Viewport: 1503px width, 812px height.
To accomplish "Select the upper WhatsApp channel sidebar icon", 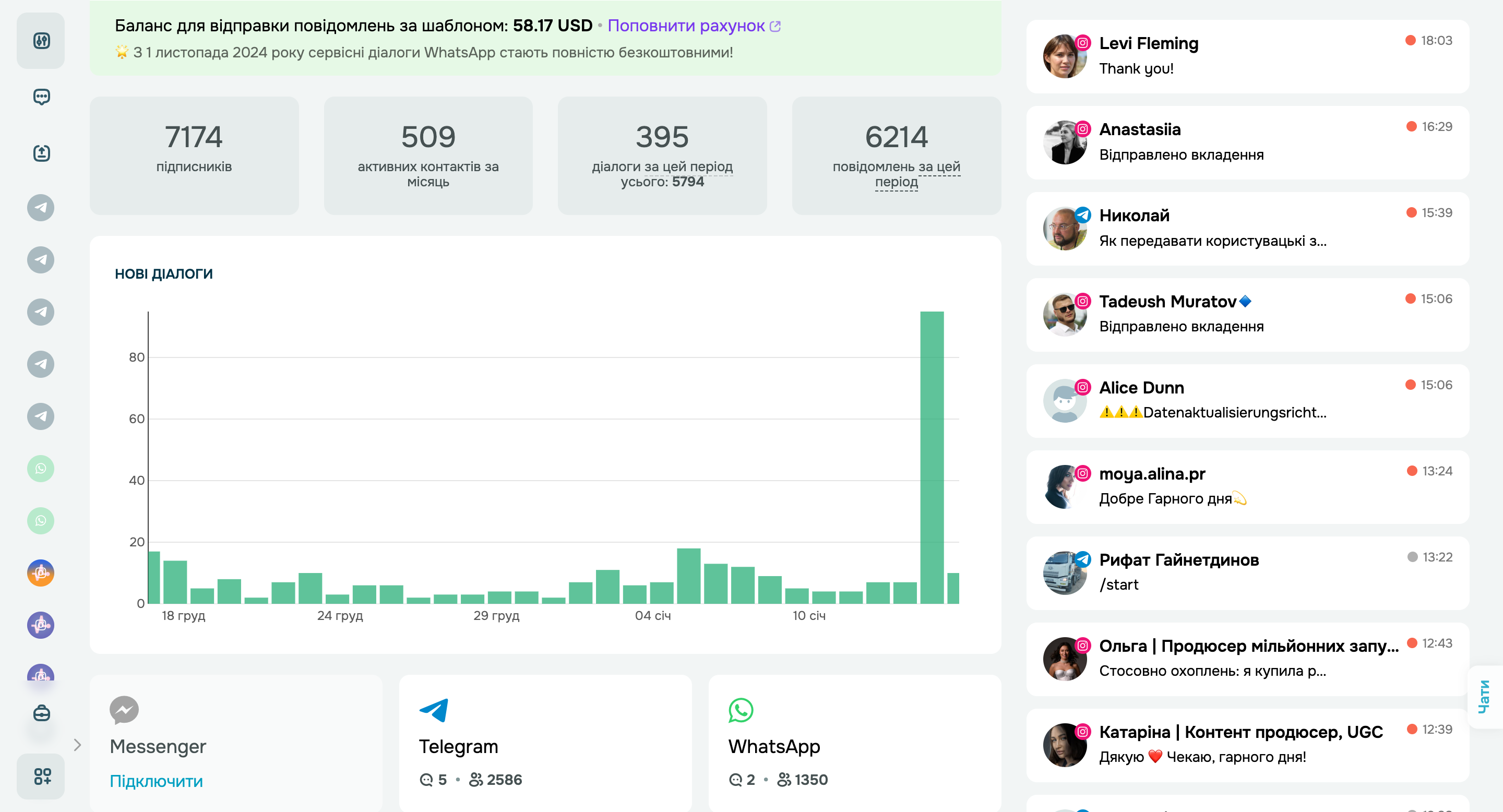I will click(x=41, y=469).
